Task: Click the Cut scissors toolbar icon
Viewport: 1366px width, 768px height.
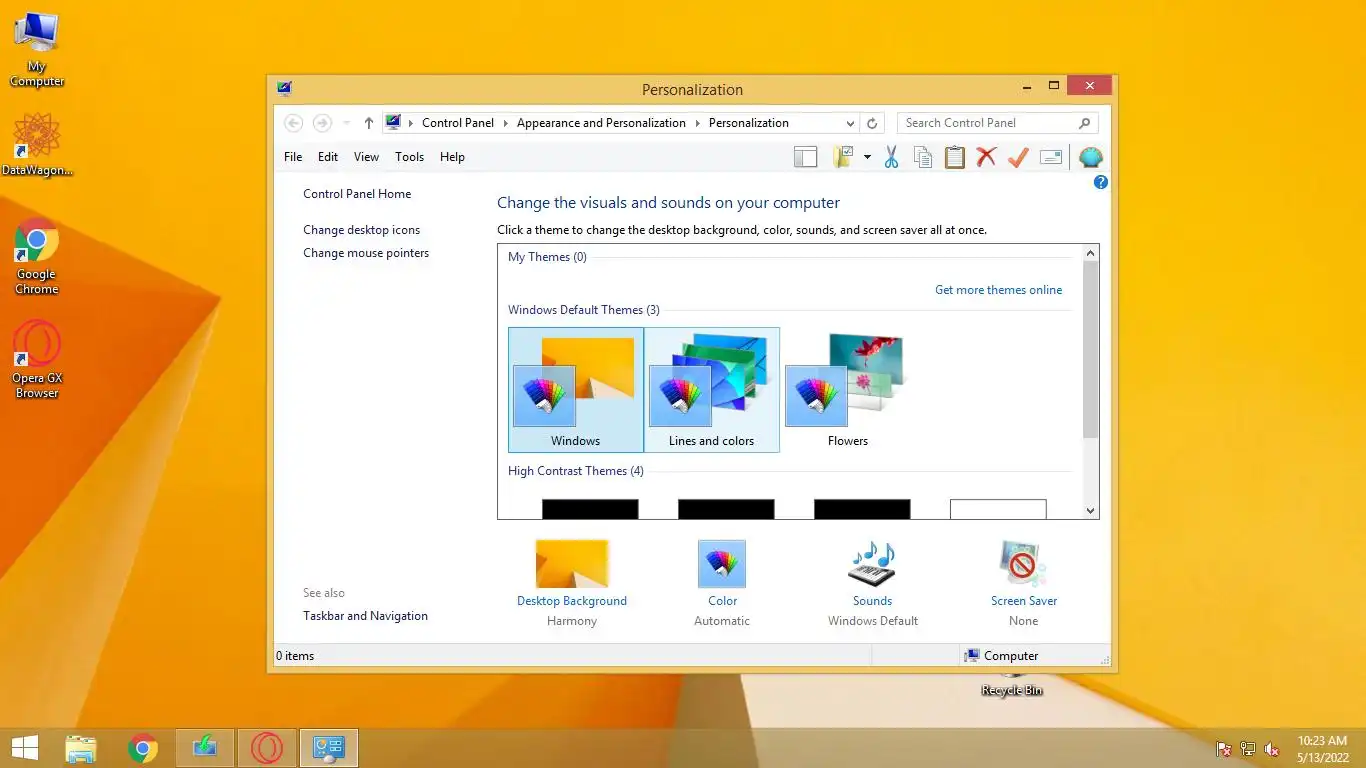Action: [x=891, y=157]
